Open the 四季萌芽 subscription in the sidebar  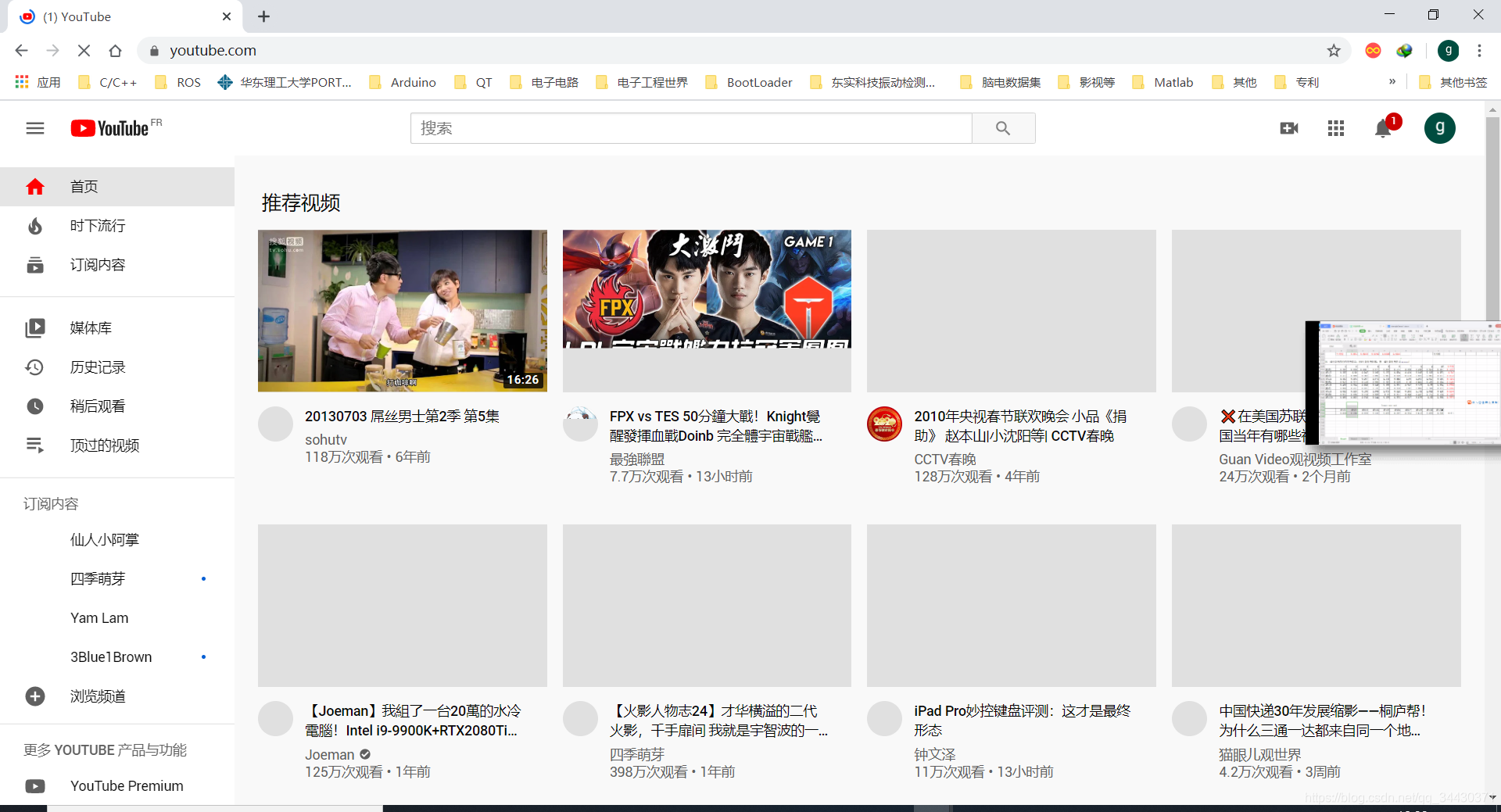pos(117,579)
